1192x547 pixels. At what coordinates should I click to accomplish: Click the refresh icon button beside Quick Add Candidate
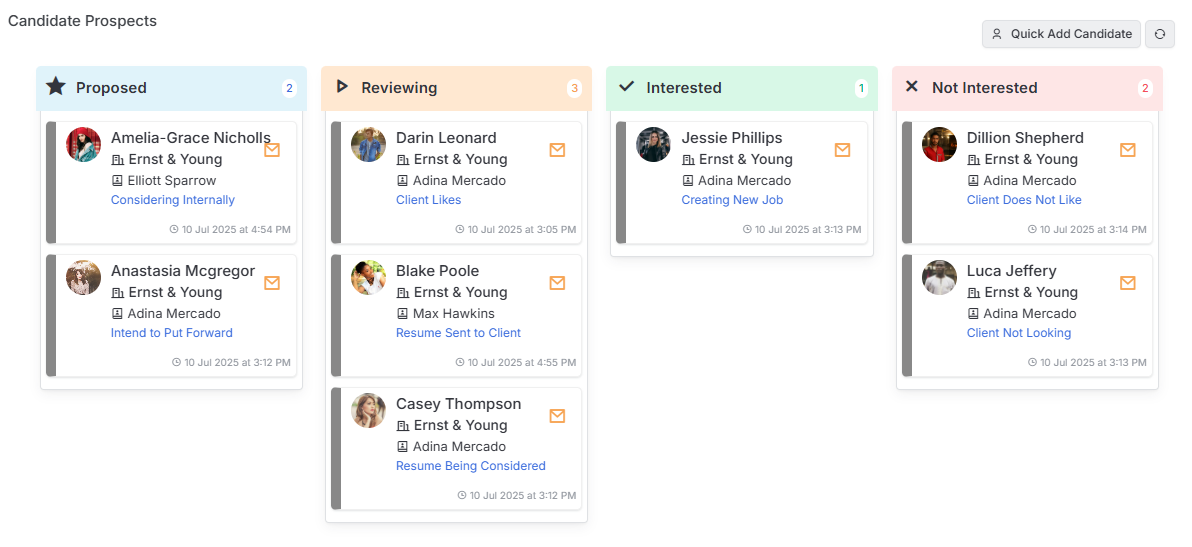(1159, 34)
